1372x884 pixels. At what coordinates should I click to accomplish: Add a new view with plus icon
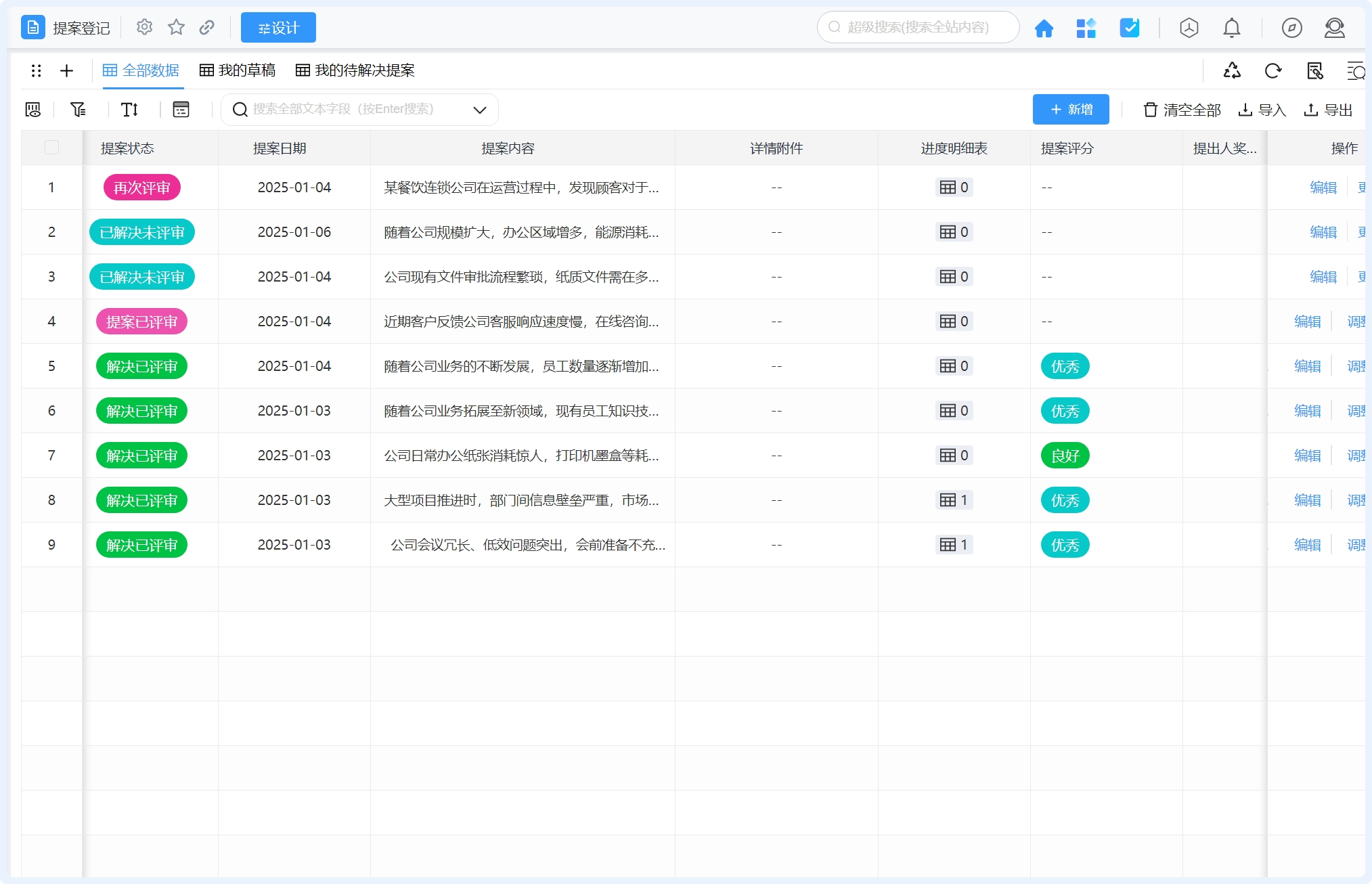[x=66, y=70]
